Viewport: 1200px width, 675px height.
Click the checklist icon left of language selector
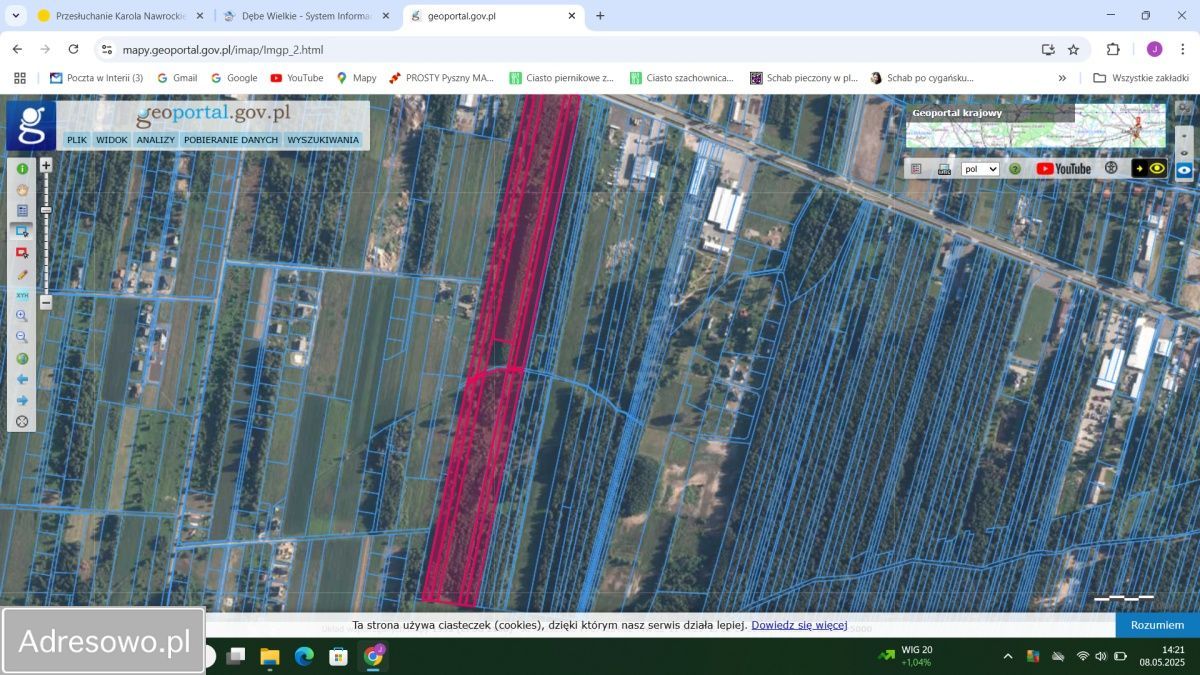pyautogui.click(x=916, y=169)
